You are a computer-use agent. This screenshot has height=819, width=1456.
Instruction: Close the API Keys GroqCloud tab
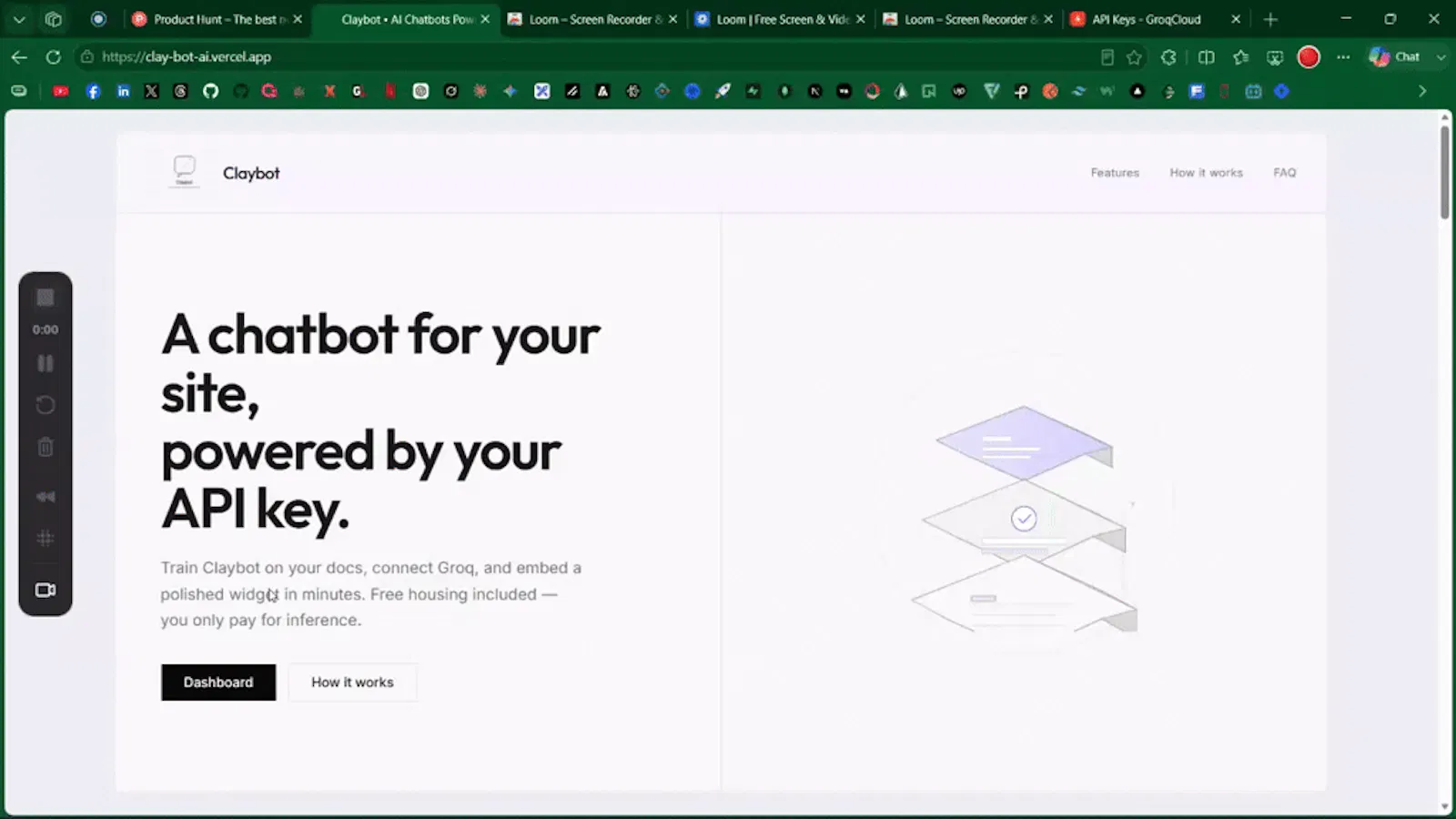1236,19
